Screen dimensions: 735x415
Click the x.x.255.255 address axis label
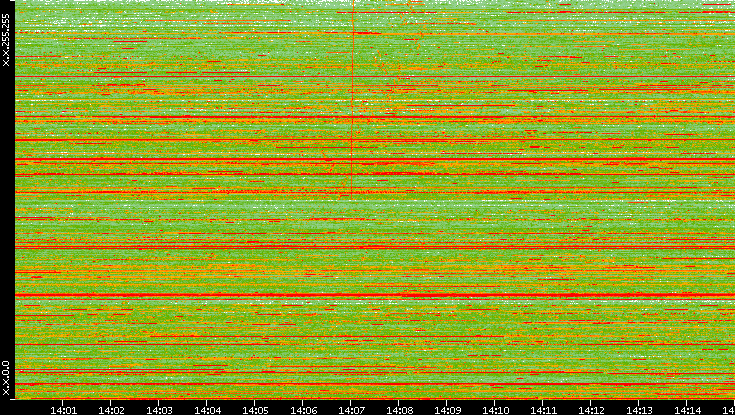pos(6,40)
